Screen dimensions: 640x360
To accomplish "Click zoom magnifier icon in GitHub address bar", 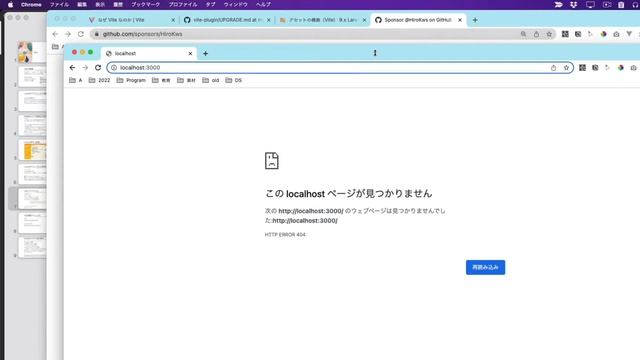I will [x=523, y=34].
